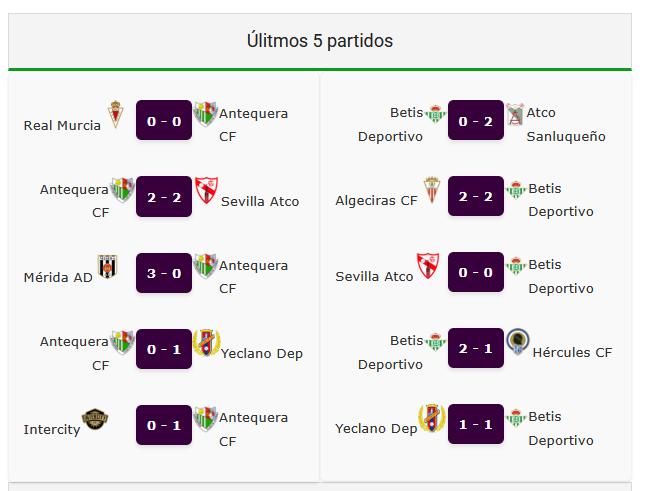Click Yeclano Dep crest beside 0 - 1 score
This screenshot has width=649, height=491.
point(206,342)
